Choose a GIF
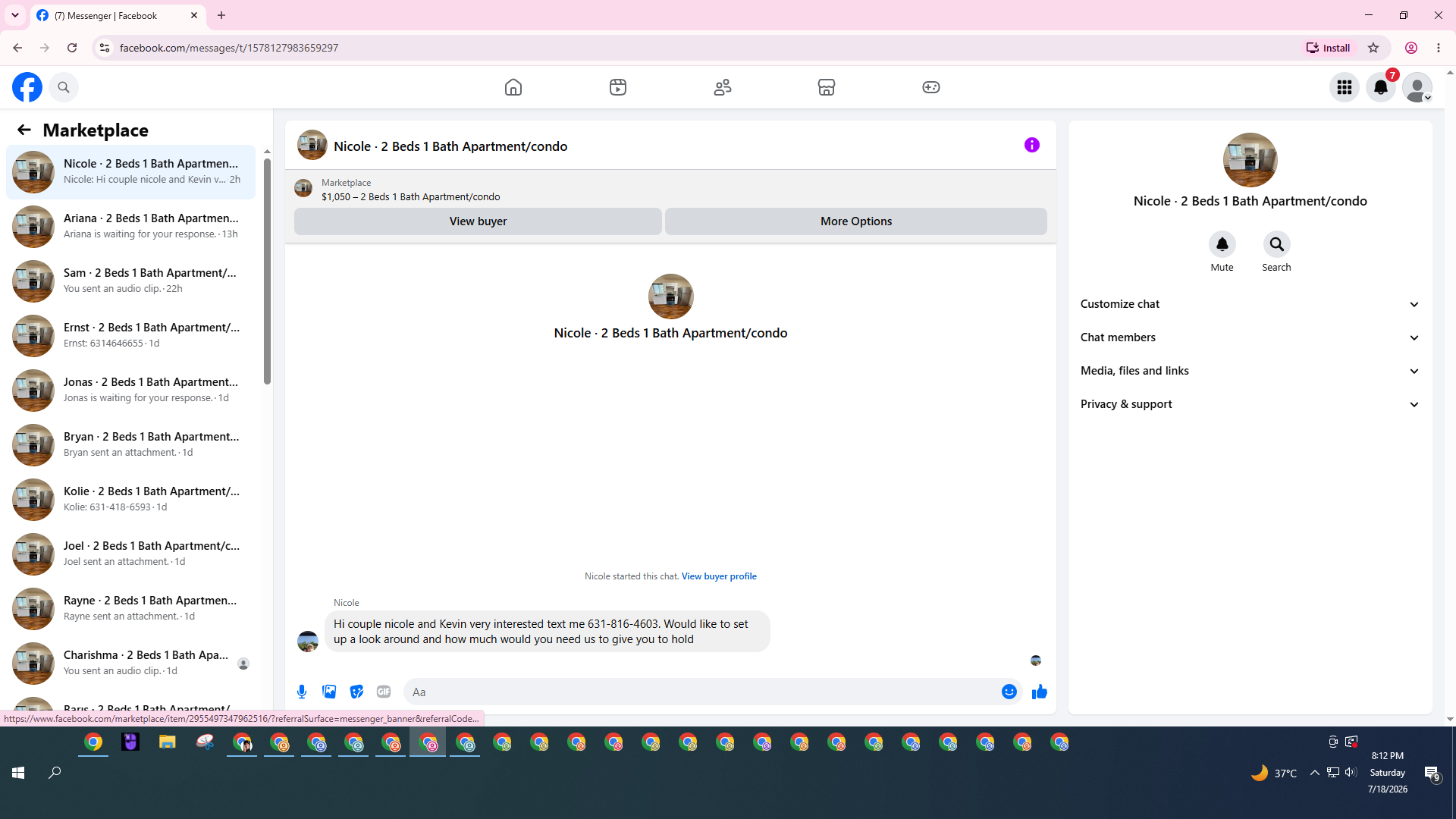 384,692
